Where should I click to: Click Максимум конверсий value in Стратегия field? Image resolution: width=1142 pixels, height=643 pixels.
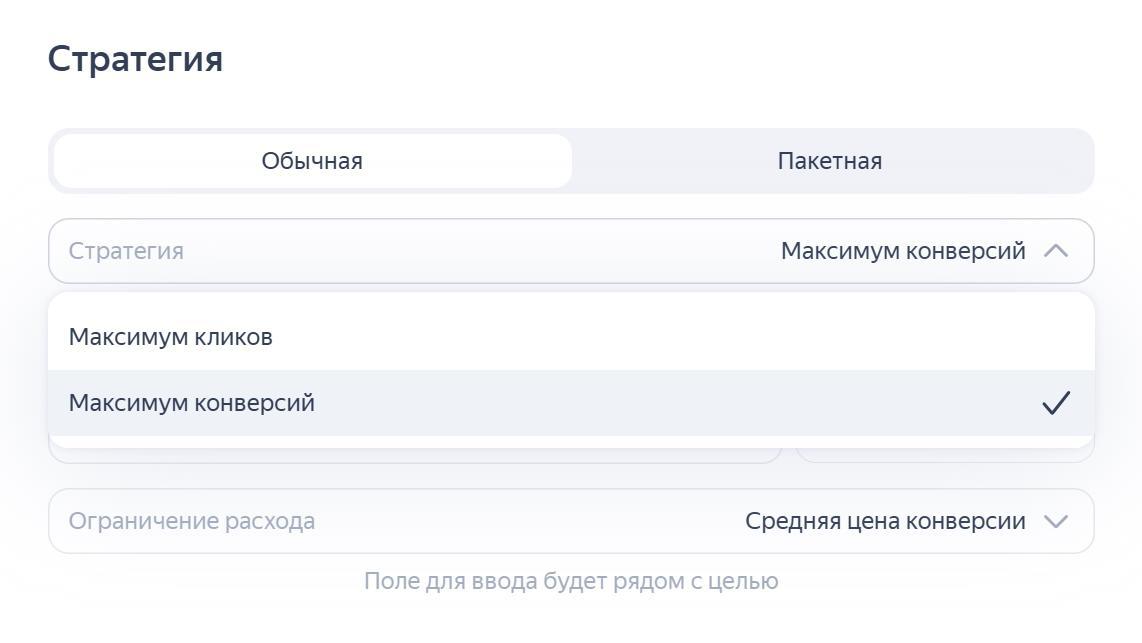click(903, 251)
